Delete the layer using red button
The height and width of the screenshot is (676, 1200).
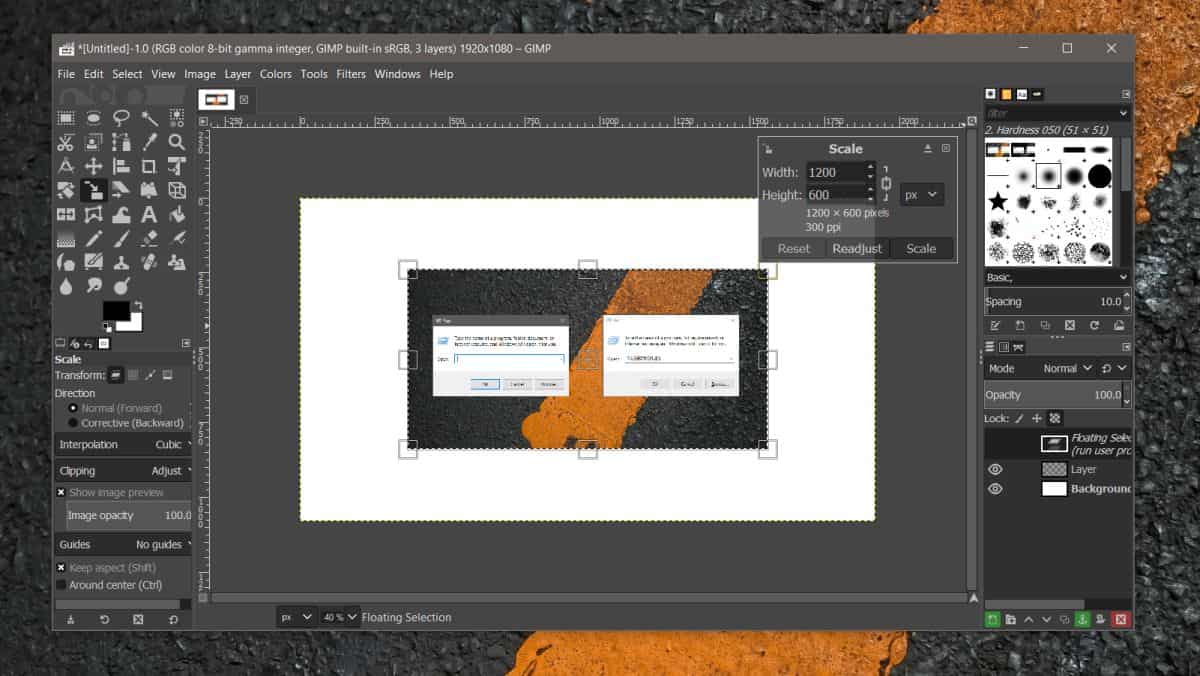pos(1121,620)
